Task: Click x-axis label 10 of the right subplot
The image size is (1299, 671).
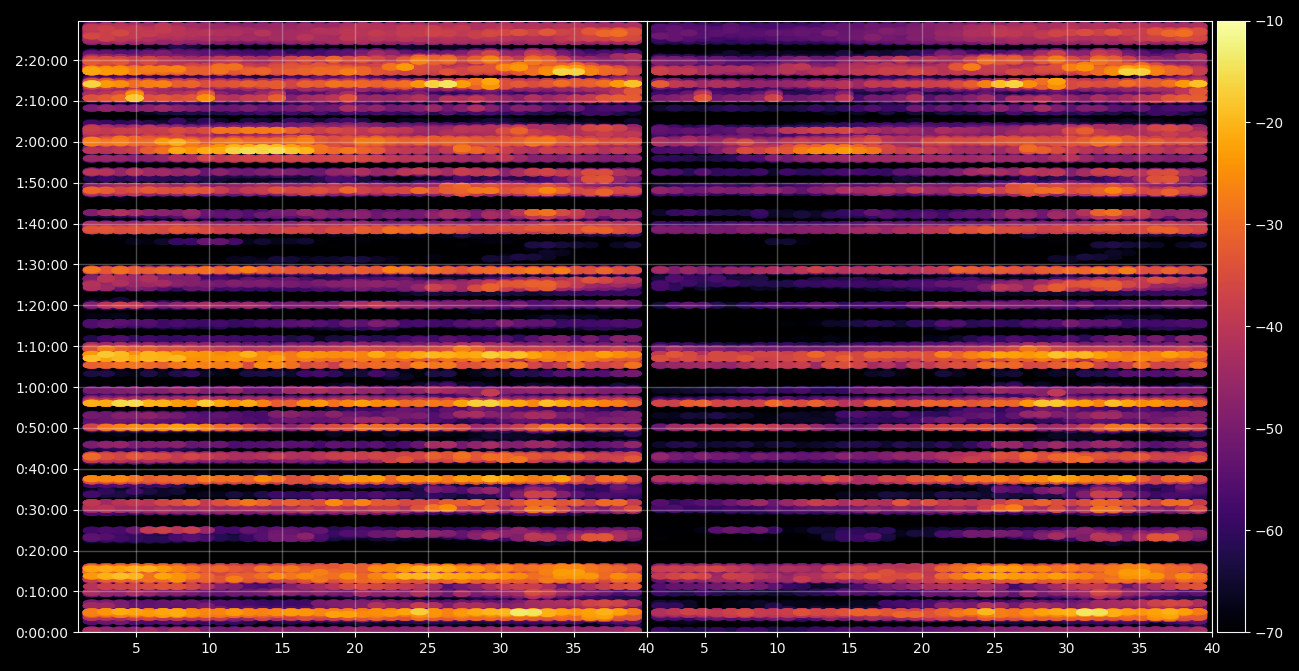Action: click(x=777, y=648)
